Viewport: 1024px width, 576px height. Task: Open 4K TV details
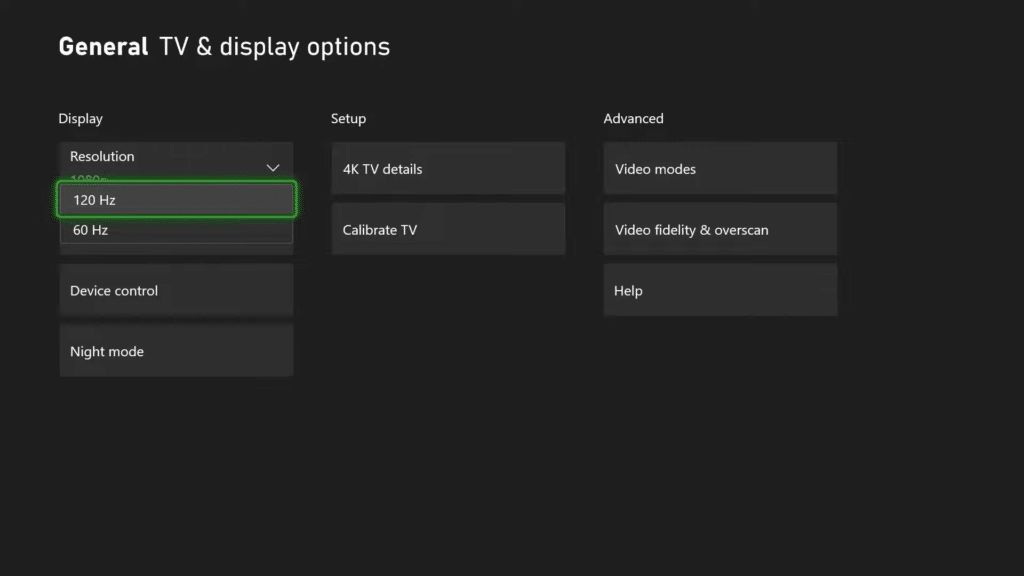click(x=448, y=168)
